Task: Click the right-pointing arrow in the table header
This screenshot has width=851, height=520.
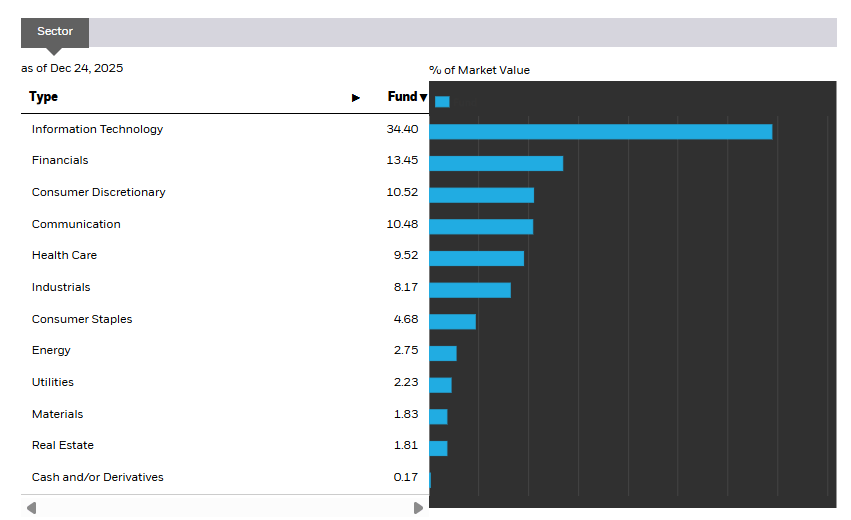Action: point(356,98)
